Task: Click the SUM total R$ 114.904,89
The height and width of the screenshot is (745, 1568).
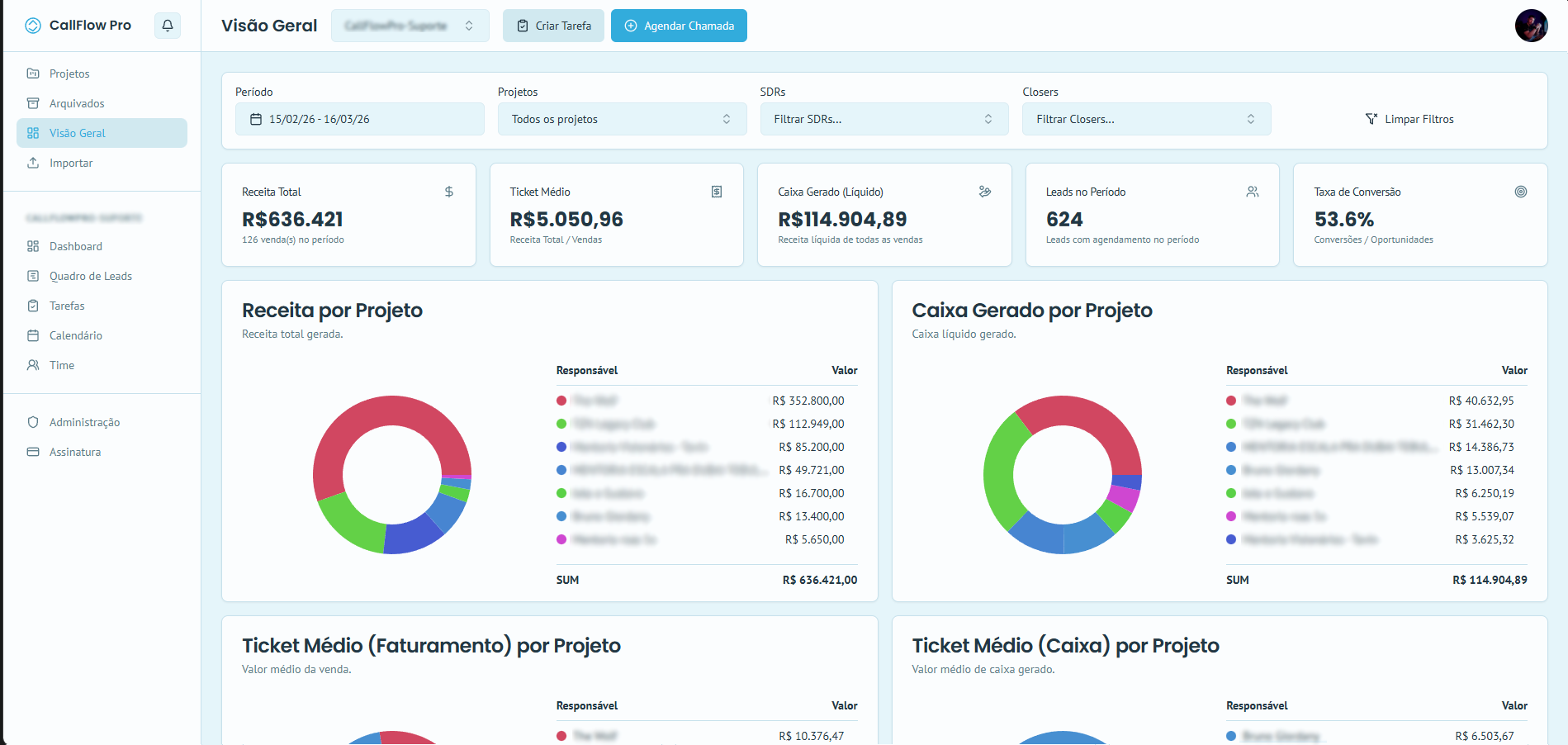Action: [x=1490, y=580]
